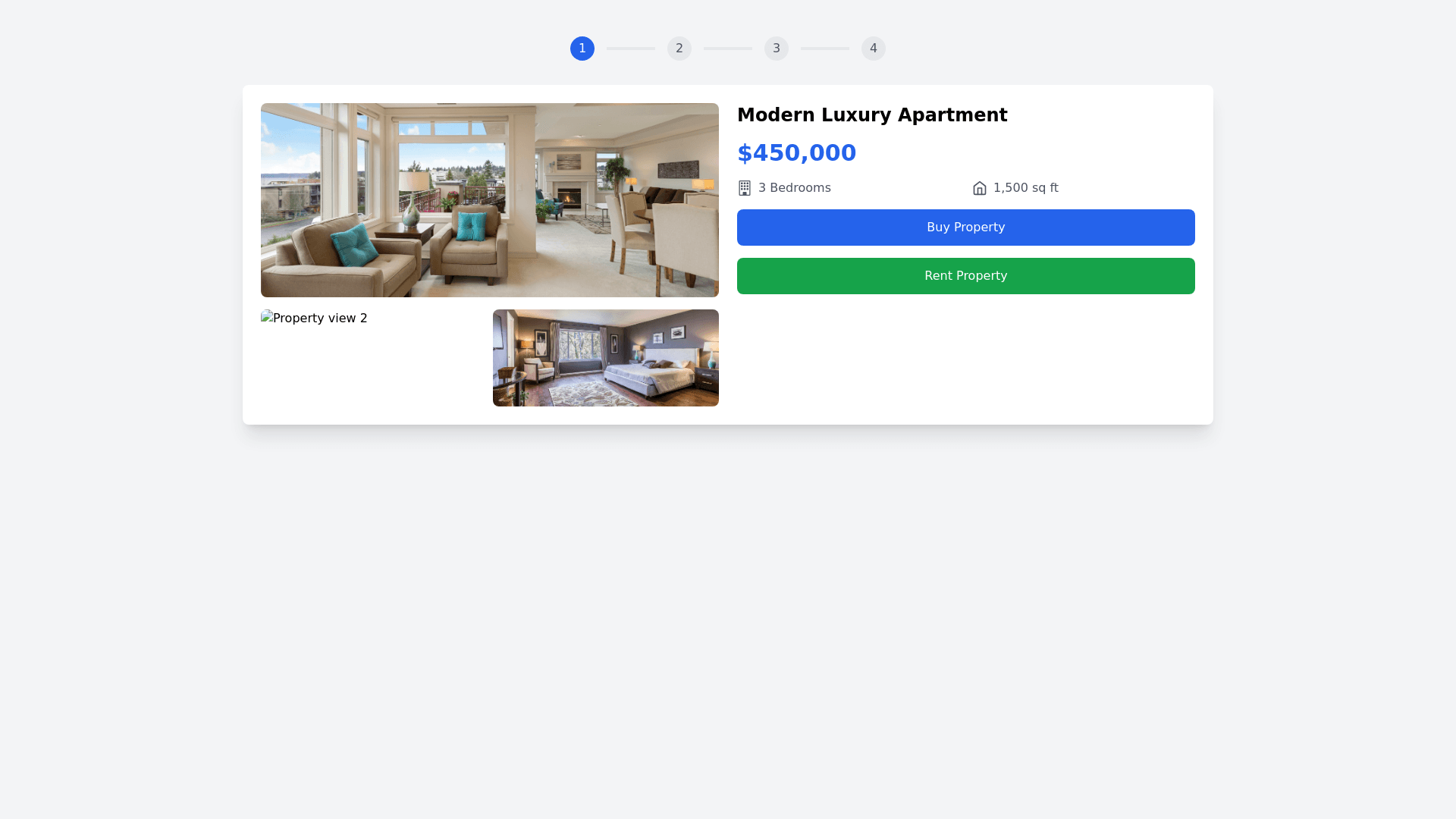Open the main living room photo
The image size is (1456, 819).
point(490,200)
